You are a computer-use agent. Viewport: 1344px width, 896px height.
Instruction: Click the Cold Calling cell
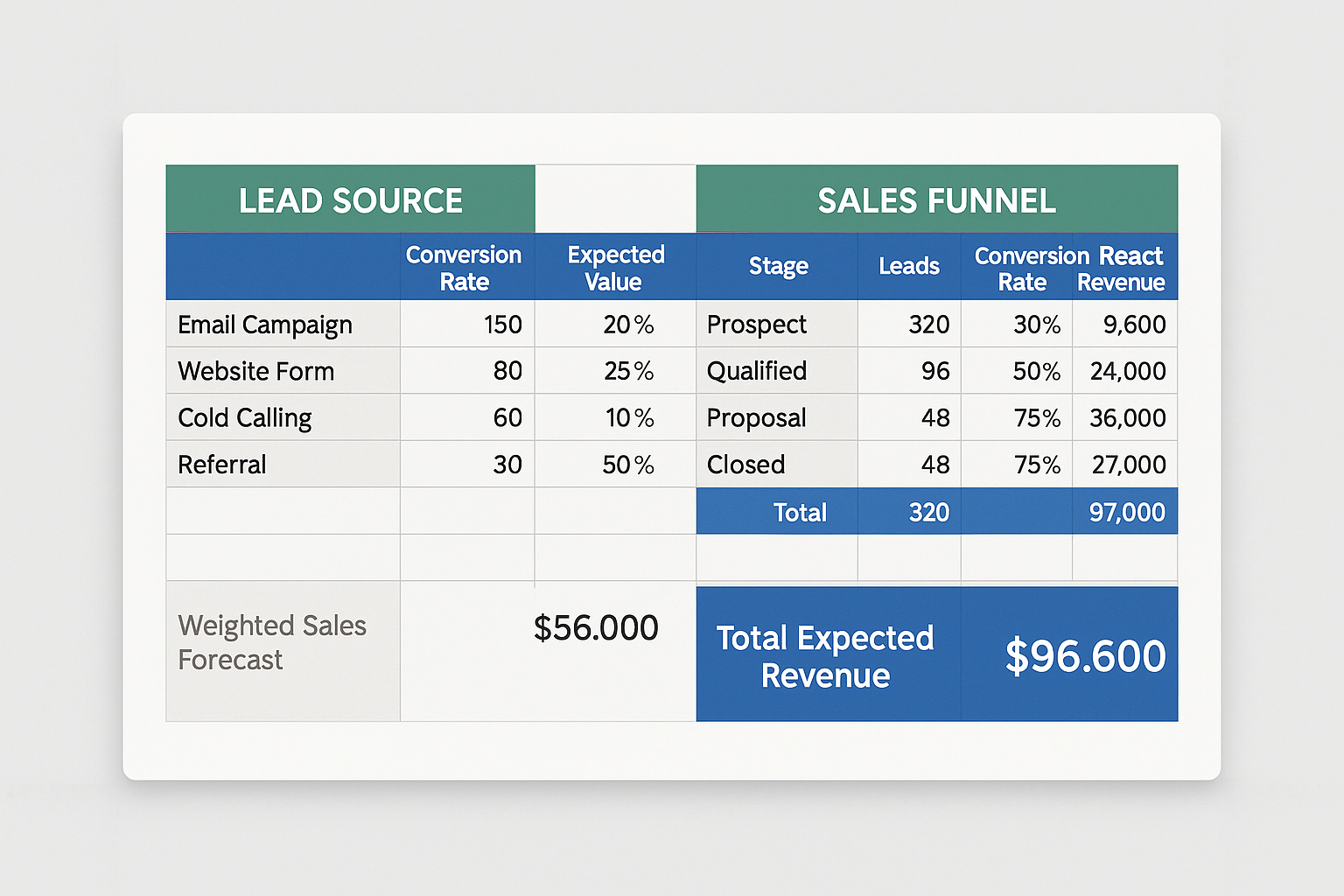click(283, 417)
